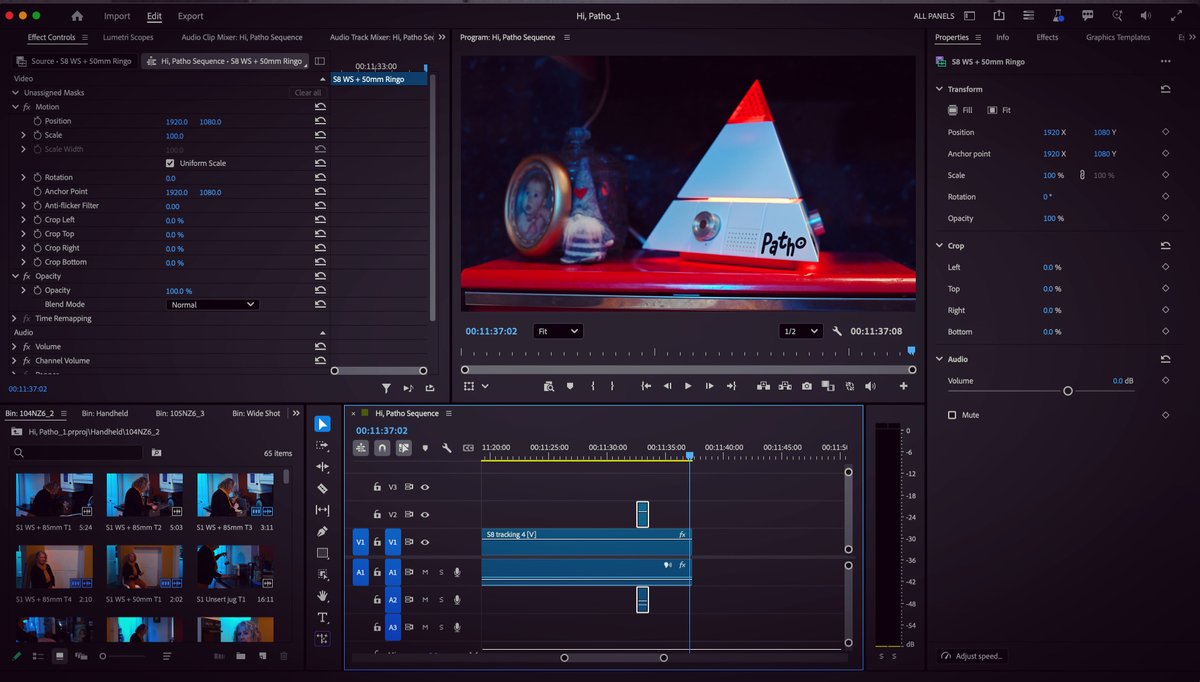Click Go to In point button
This screenshot has width=1200, height=682.
(646, 386)
